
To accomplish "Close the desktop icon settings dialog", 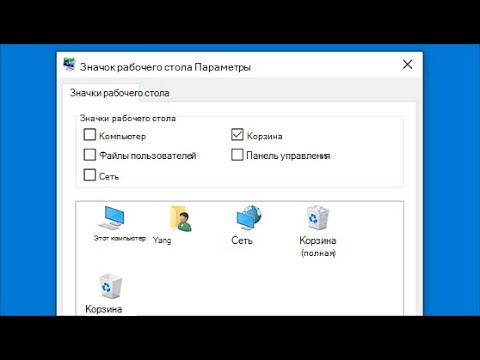I will [407, 64].
